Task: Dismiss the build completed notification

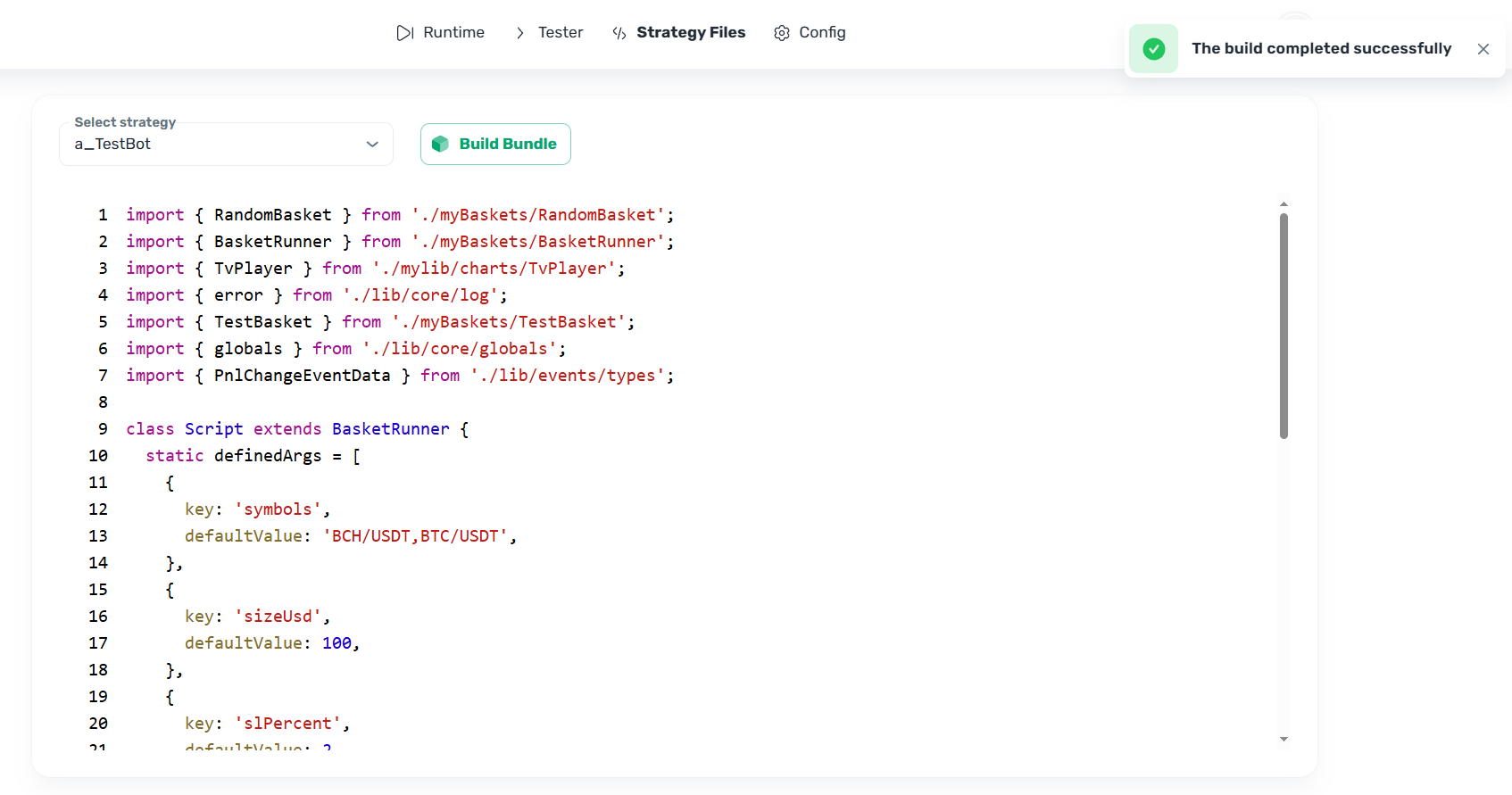Action: point(1483,49)
